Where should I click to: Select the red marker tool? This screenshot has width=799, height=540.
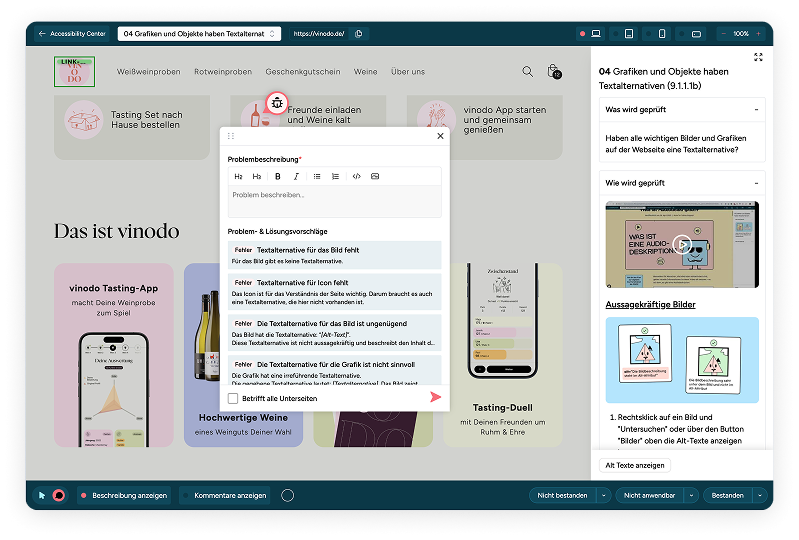59,495
